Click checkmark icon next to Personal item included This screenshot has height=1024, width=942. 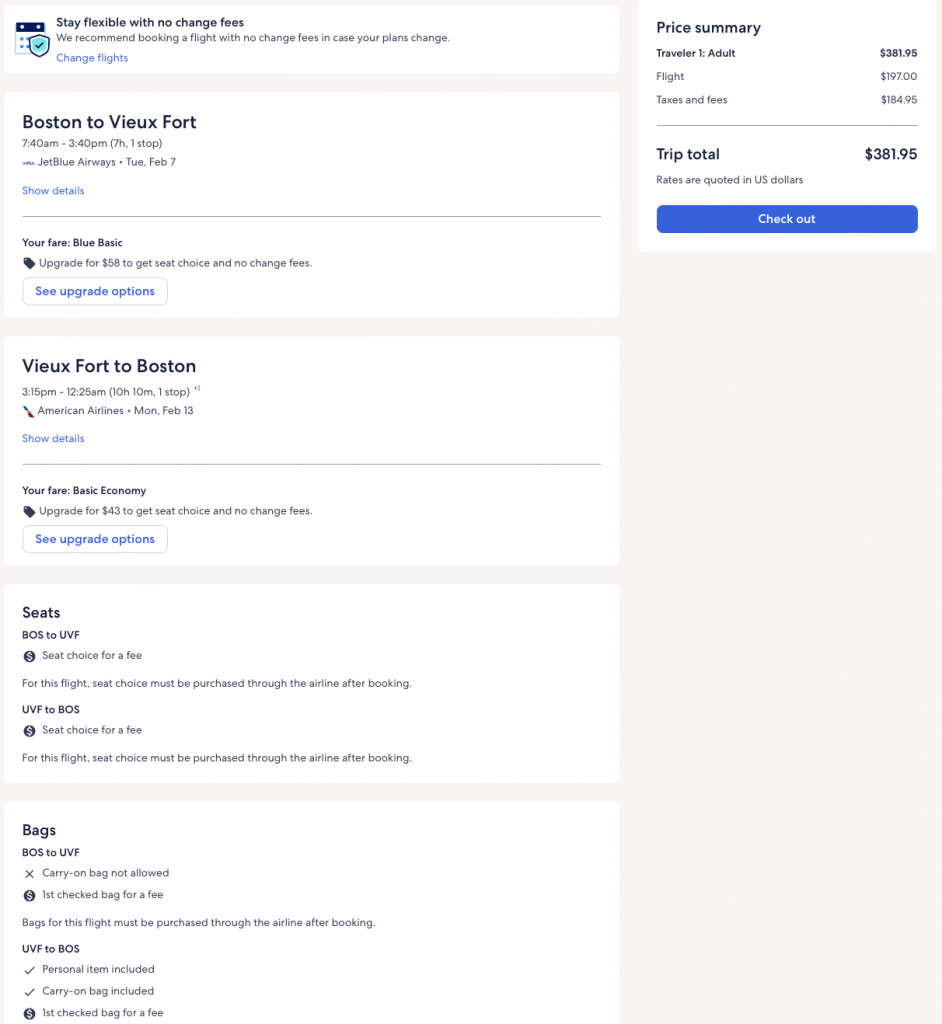tap(29, 970)
